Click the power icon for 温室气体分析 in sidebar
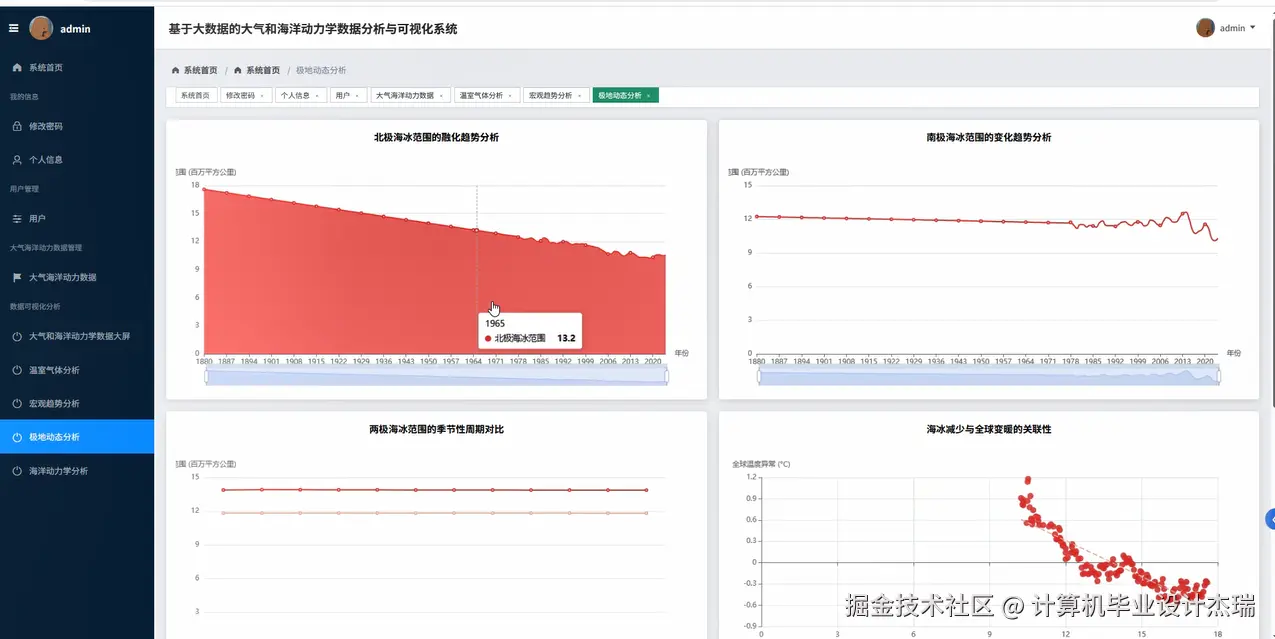This screenshot has height=639, width=1275. [17, 370]
